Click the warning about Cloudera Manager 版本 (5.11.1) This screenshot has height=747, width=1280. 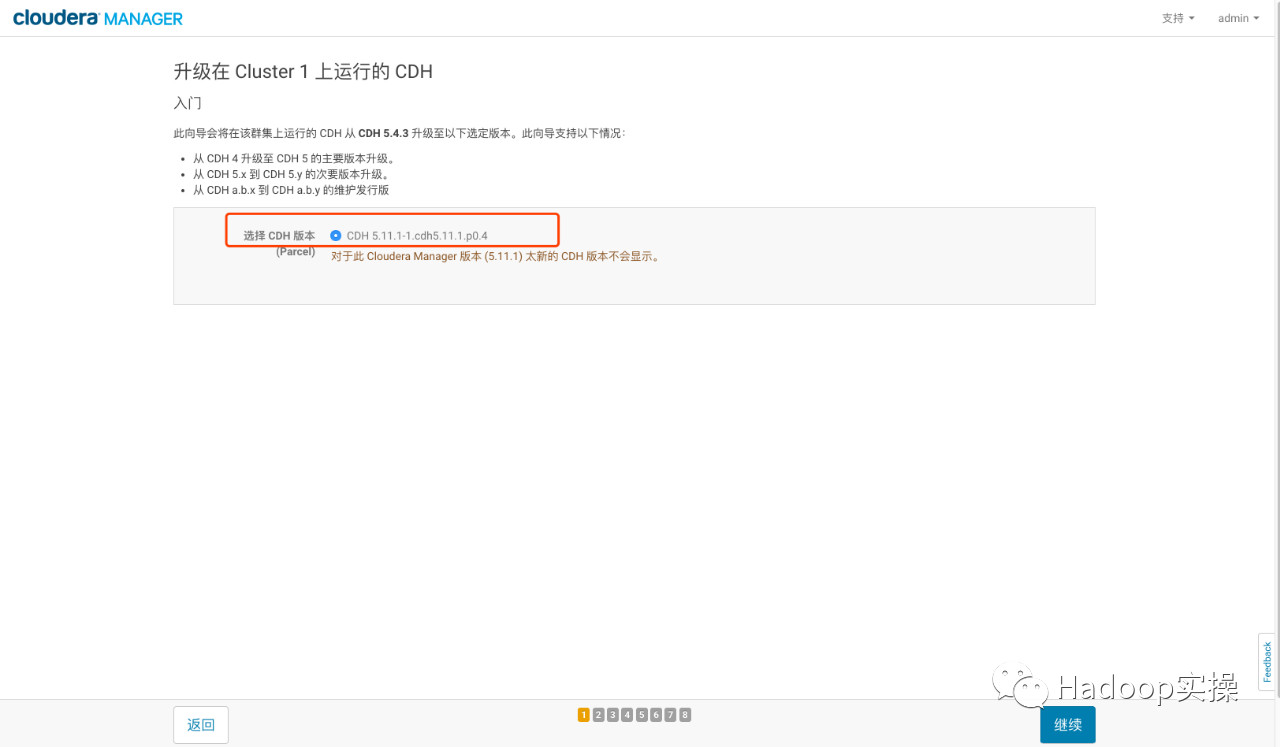pyautogui.click(x=496, y=256)
